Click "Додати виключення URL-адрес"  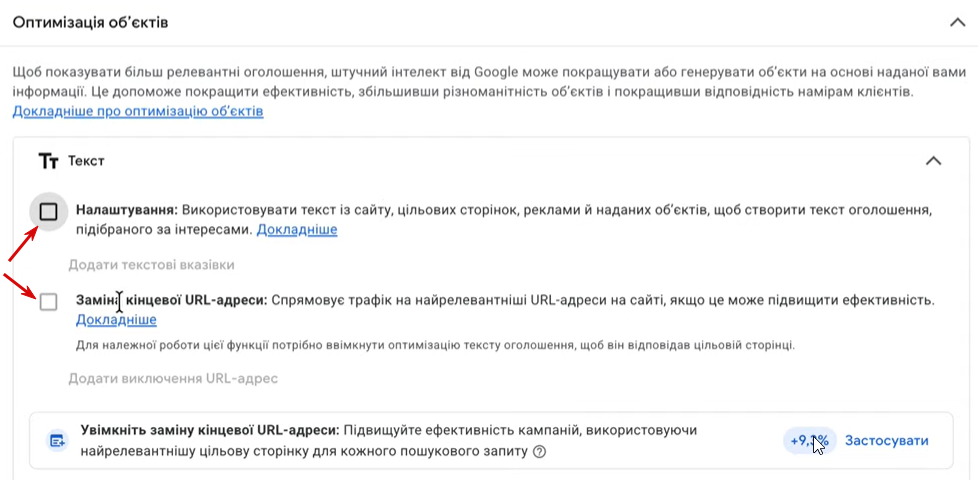coord(172,379)
